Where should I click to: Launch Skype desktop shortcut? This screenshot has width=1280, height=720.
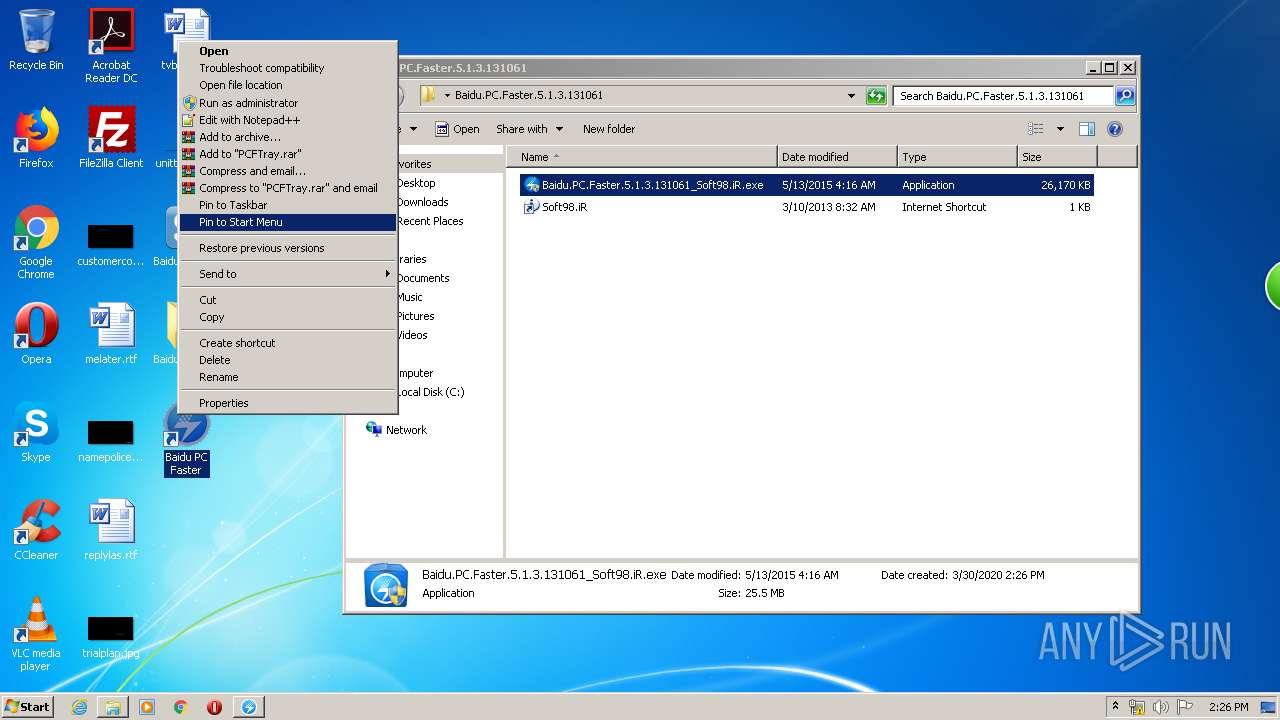coord(36,432)
